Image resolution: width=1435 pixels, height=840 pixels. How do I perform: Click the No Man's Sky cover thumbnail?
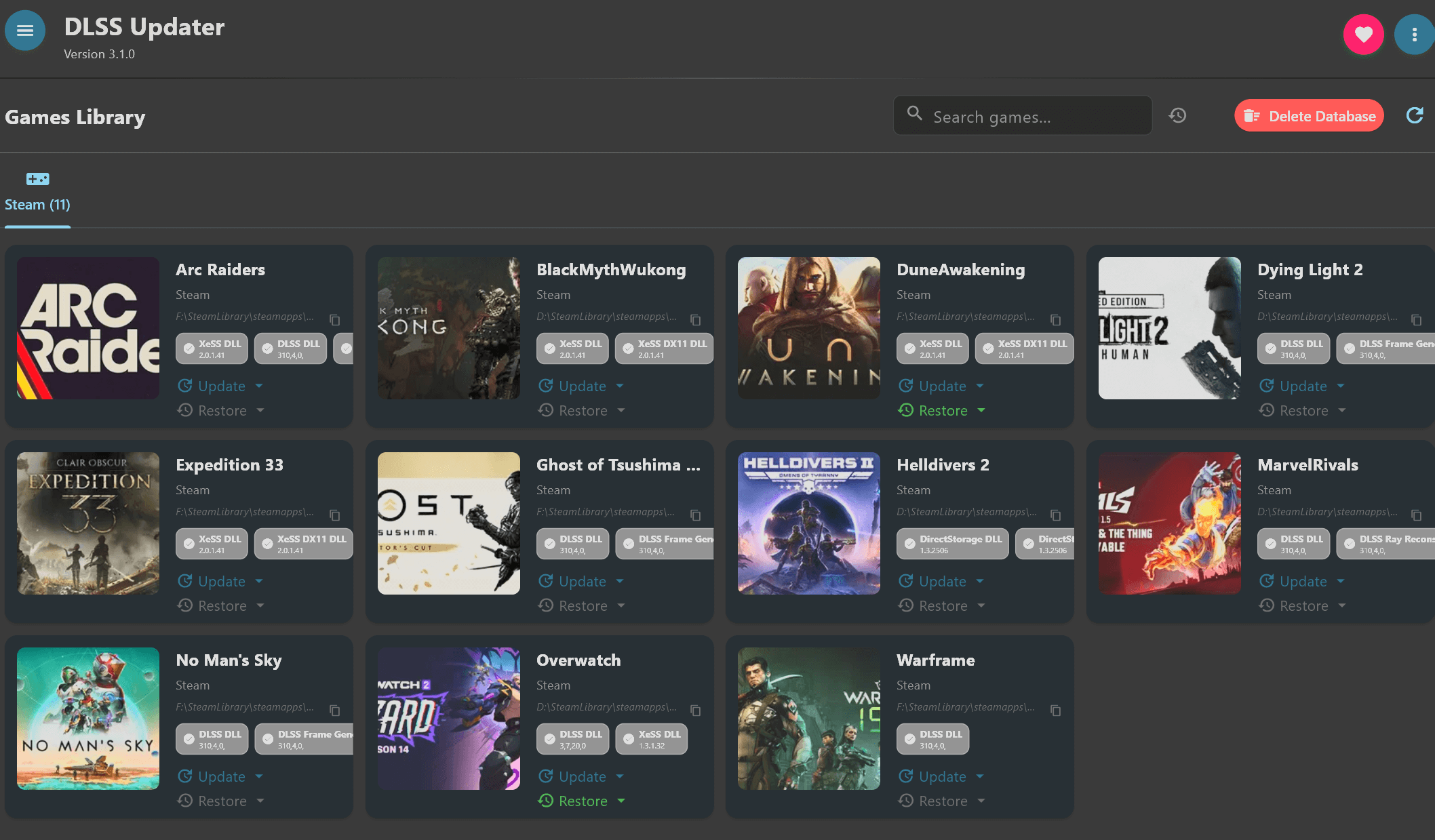(88, 719)
